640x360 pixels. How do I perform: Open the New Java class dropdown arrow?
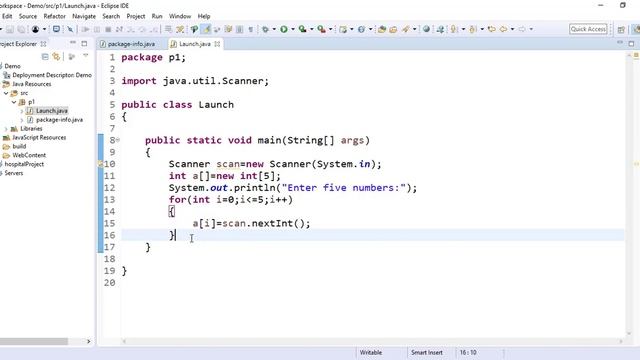(351, 29)
